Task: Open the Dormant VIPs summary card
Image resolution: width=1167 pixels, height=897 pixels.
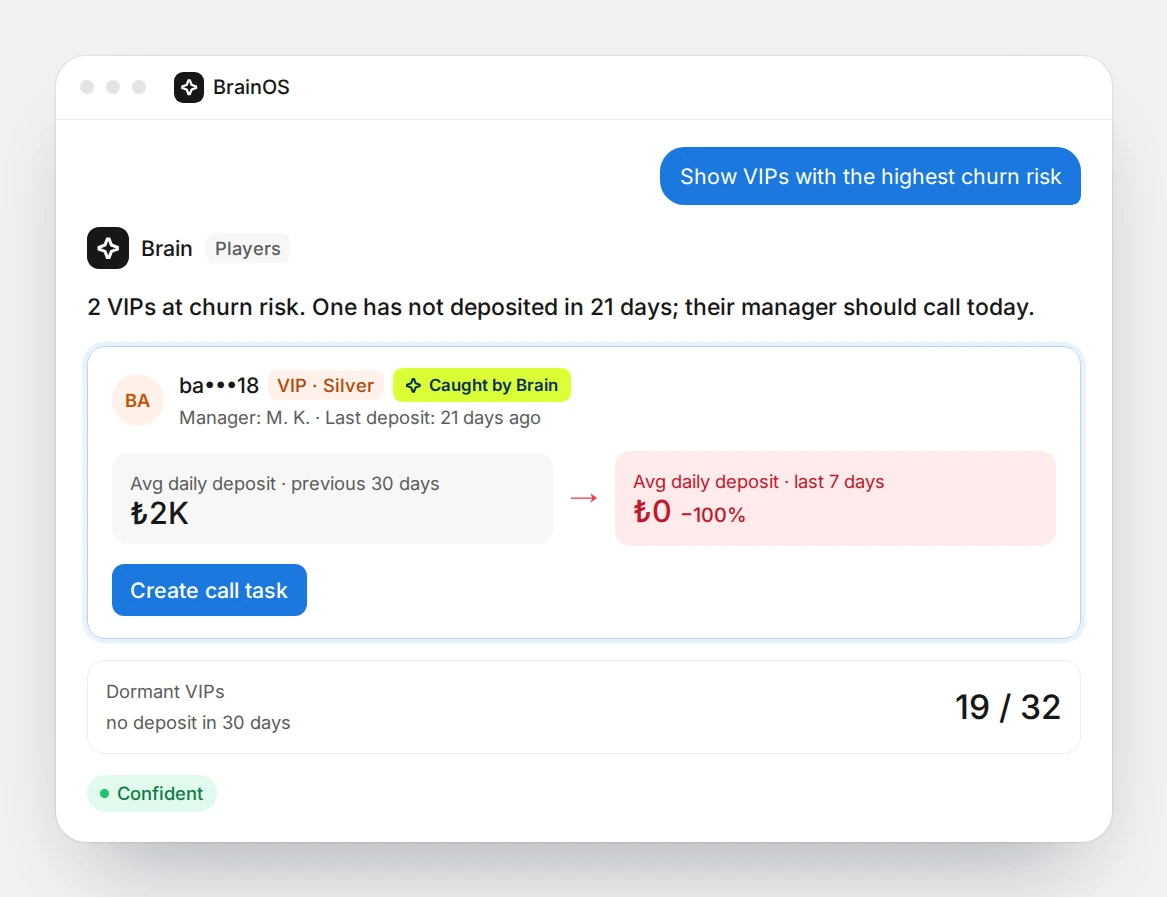Action: tap(584, 707)
